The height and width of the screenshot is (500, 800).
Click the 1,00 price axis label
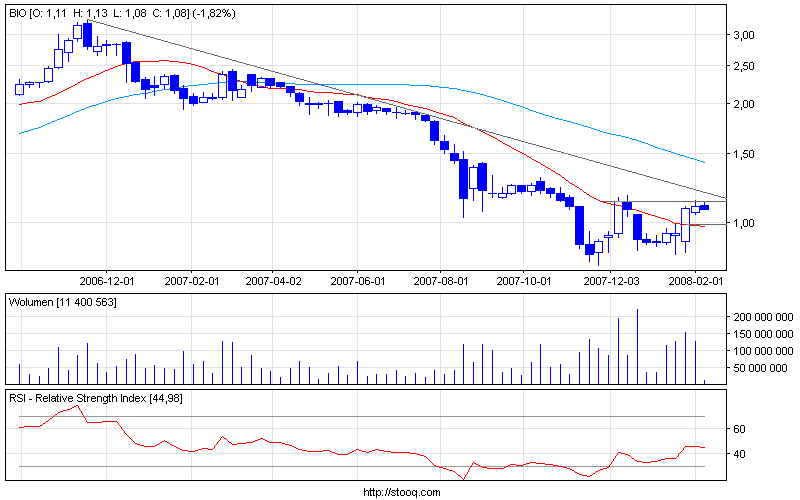[x=744, y=223]
